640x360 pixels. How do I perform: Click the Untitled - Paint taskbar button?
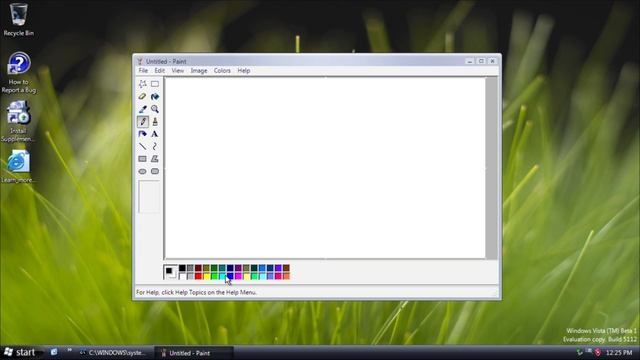[193, 353]
